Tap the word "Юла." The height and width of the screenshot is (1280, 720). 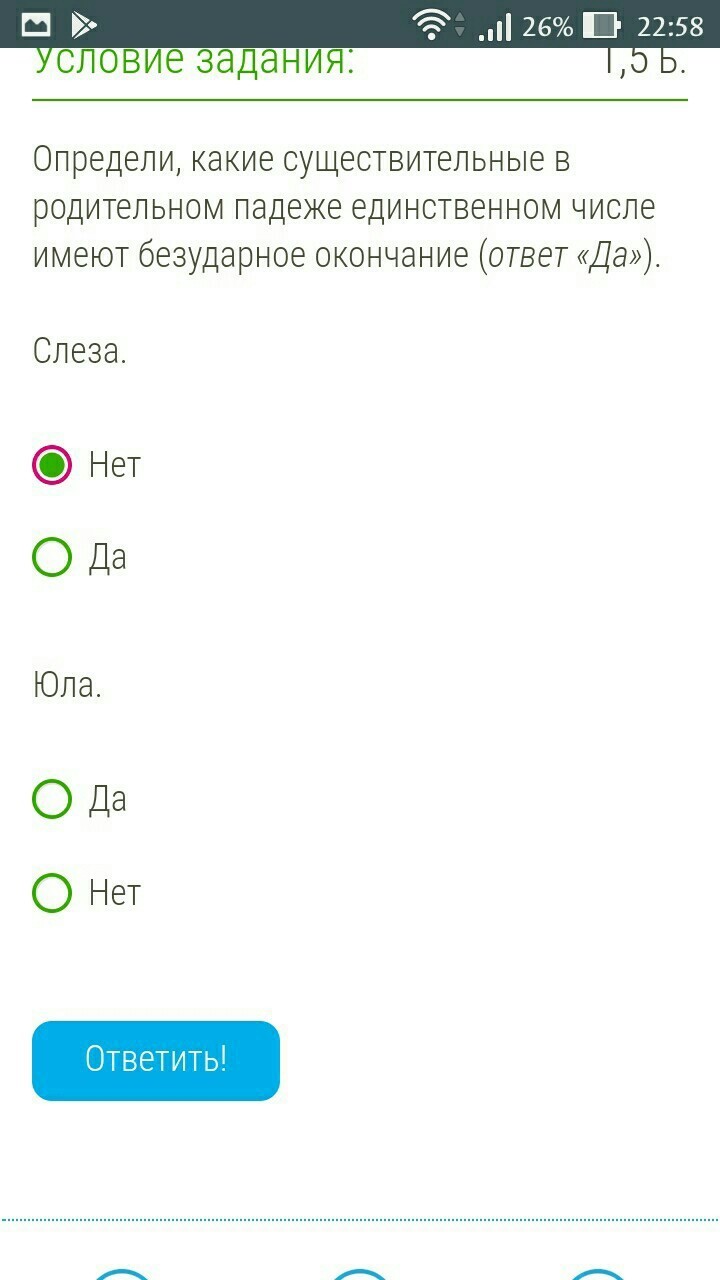pos(67,686)
